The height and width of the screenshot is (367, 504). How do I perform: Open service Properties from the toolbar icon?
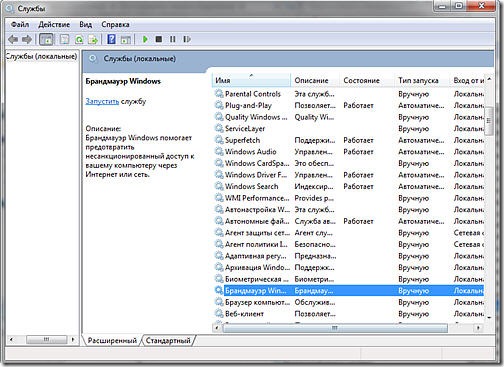(x=64, y=39)
